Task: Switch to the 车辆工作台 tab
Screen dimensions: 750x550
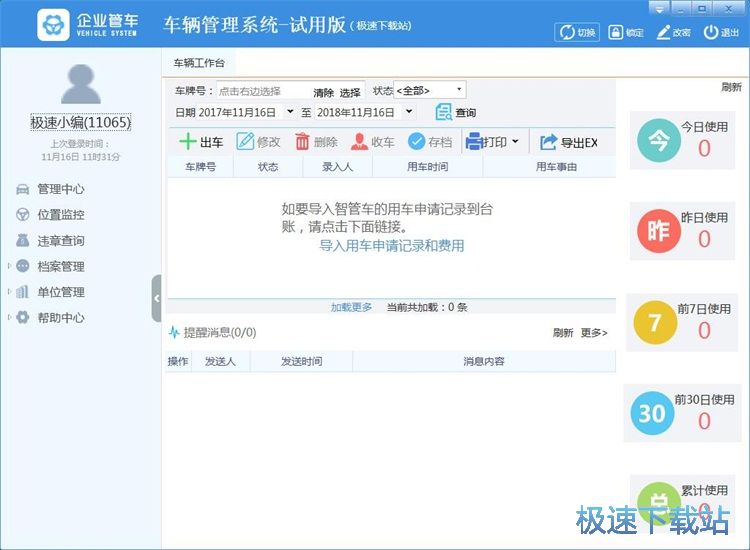Action: coord(199,62)
